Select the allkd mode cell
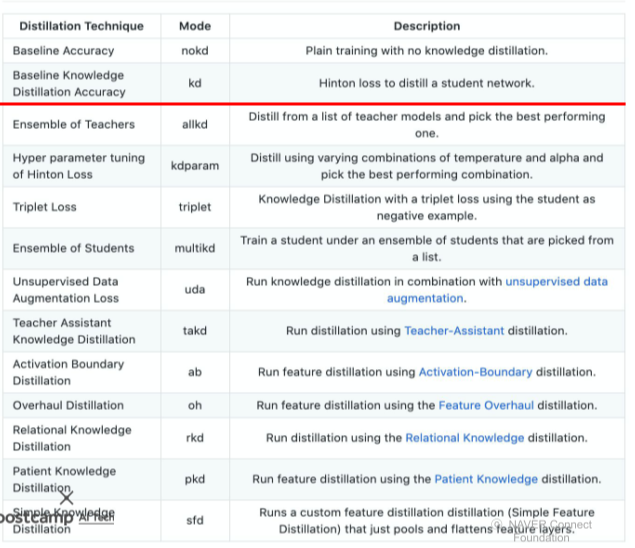Viewport: 635px width, 548px height. click(x=195, y=125)
